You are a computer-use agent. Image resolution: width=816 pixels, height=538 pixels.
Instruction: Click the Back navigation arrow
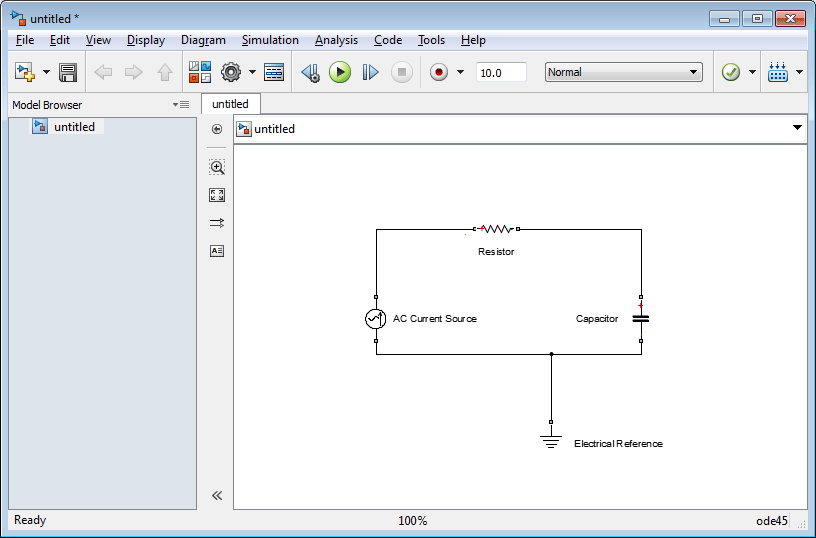(x=103, y=72)
